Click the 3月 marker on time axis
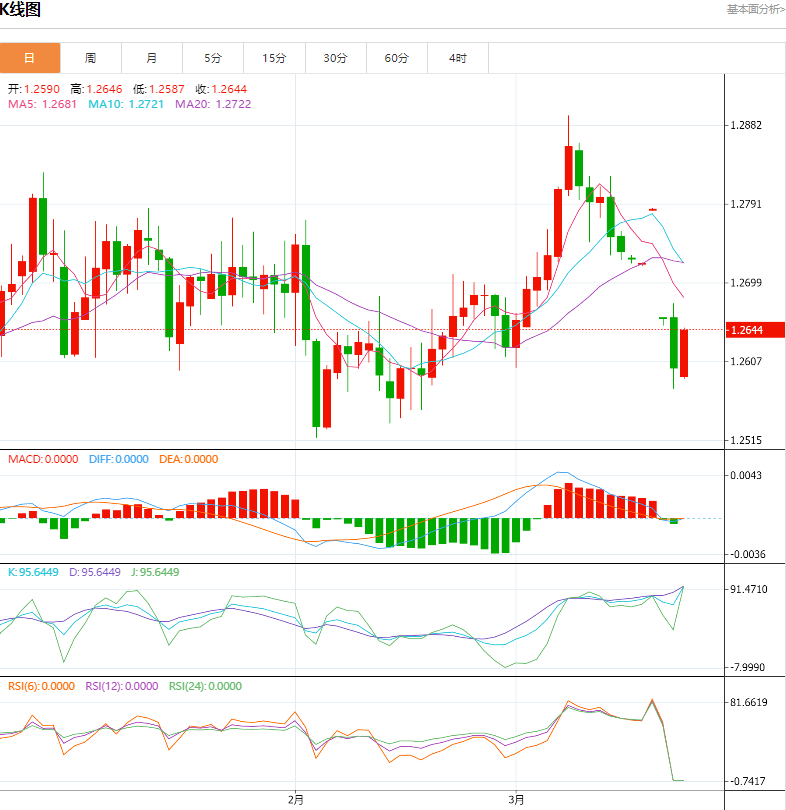 (x=516, y=799)
